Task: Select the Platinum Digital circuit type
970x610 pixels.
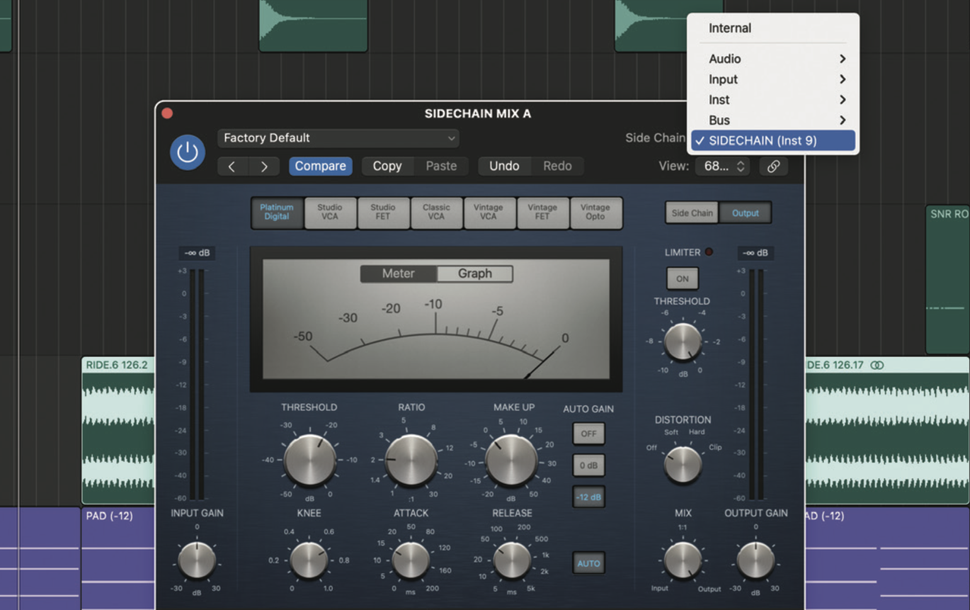Action: tap(276, 212)
